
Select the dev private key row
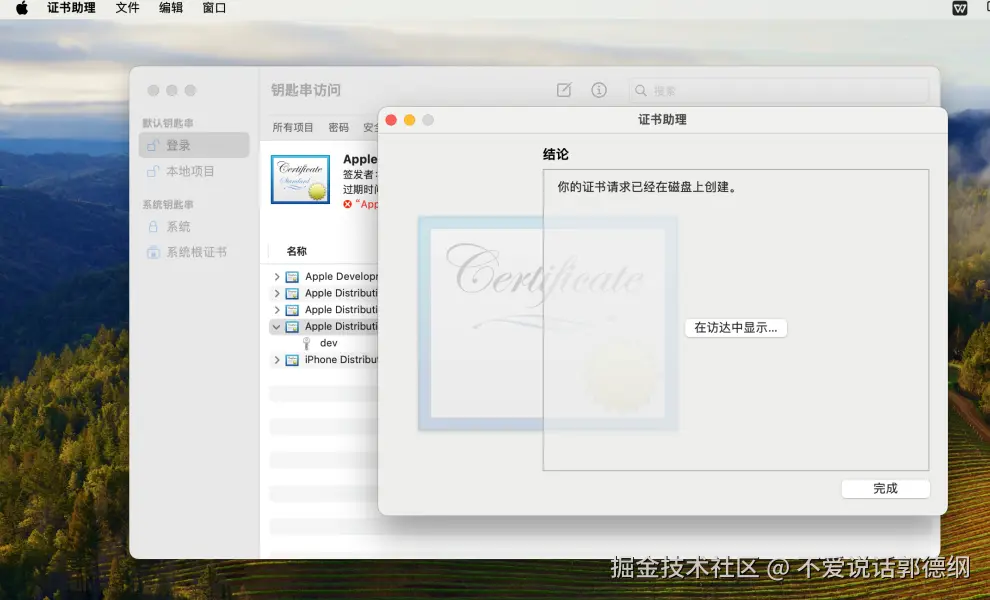324,343
